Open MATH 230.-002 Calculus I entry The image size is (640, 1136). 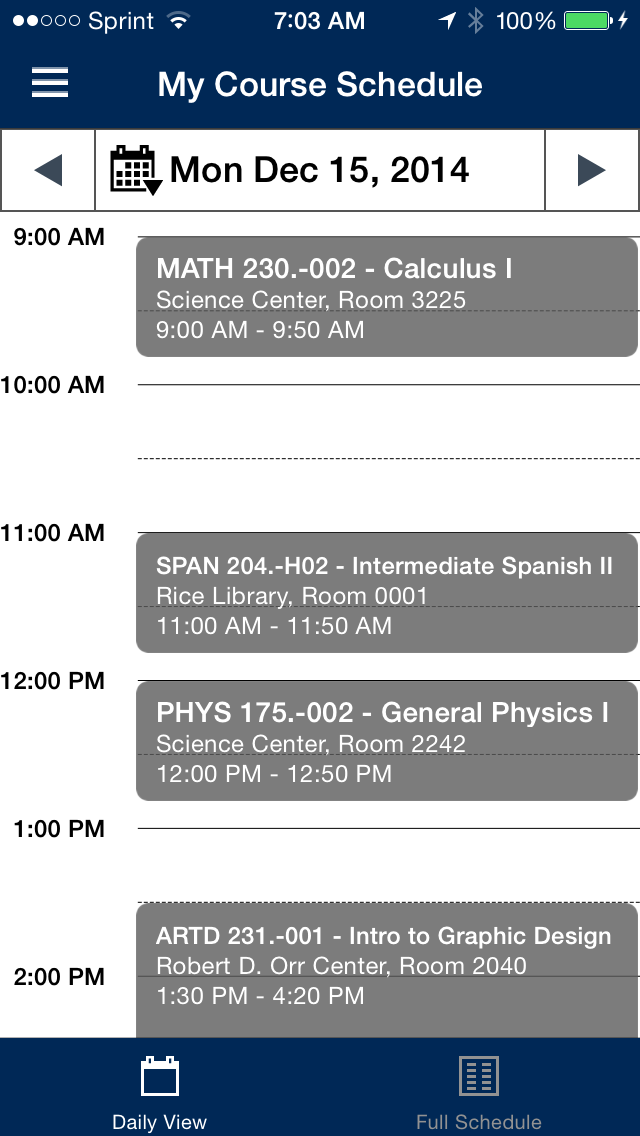click(387, 297)
